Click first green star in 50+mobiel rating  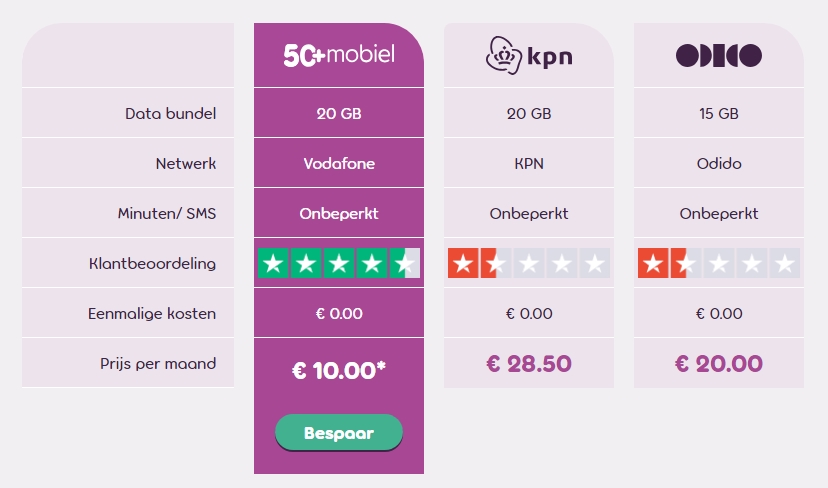[x=273, y=263]
